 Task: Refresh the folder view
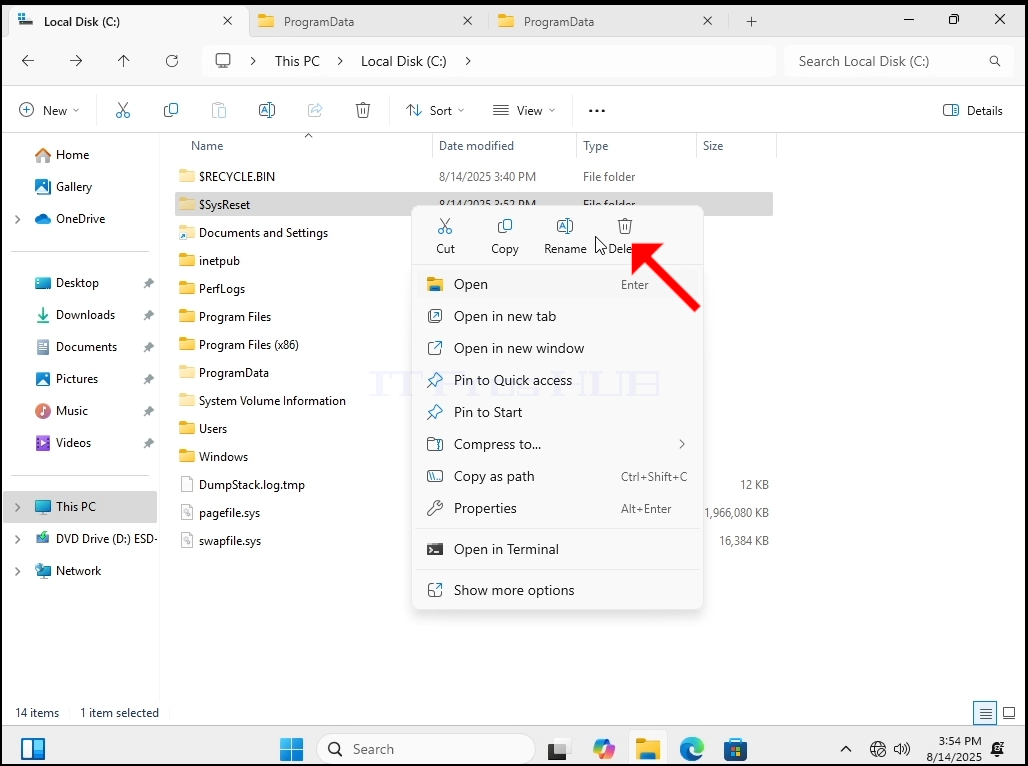click(x=172, y=61)
